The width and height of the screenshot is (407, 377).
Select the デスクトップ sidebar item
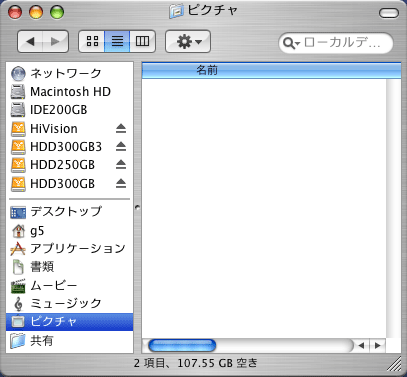[70, 212]
